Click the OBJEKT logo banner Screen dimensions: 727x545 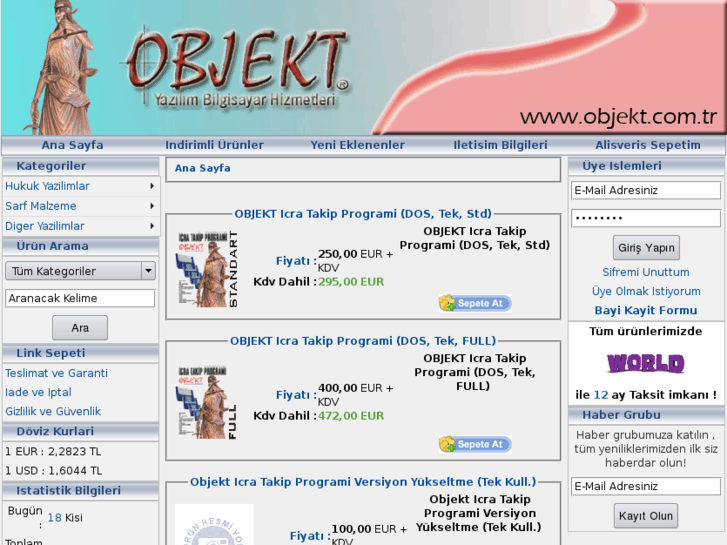(x=236, y=67)
